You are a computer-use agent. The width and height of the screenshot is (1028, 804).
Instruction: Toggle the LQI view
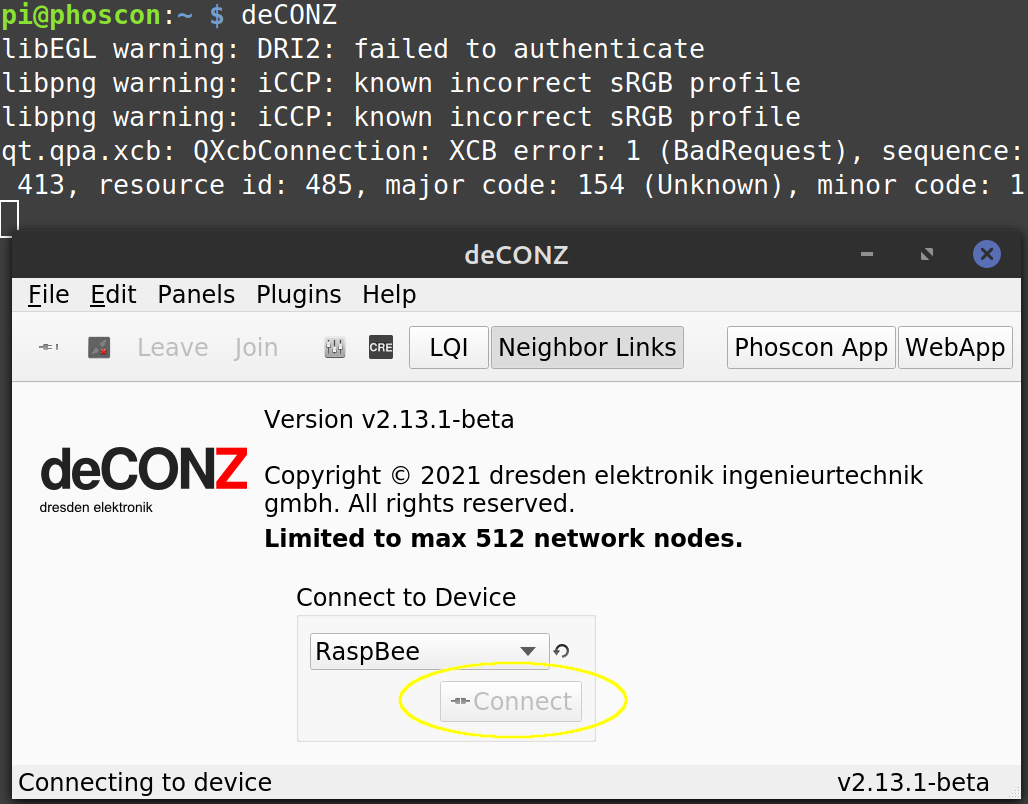click(448, 347)
